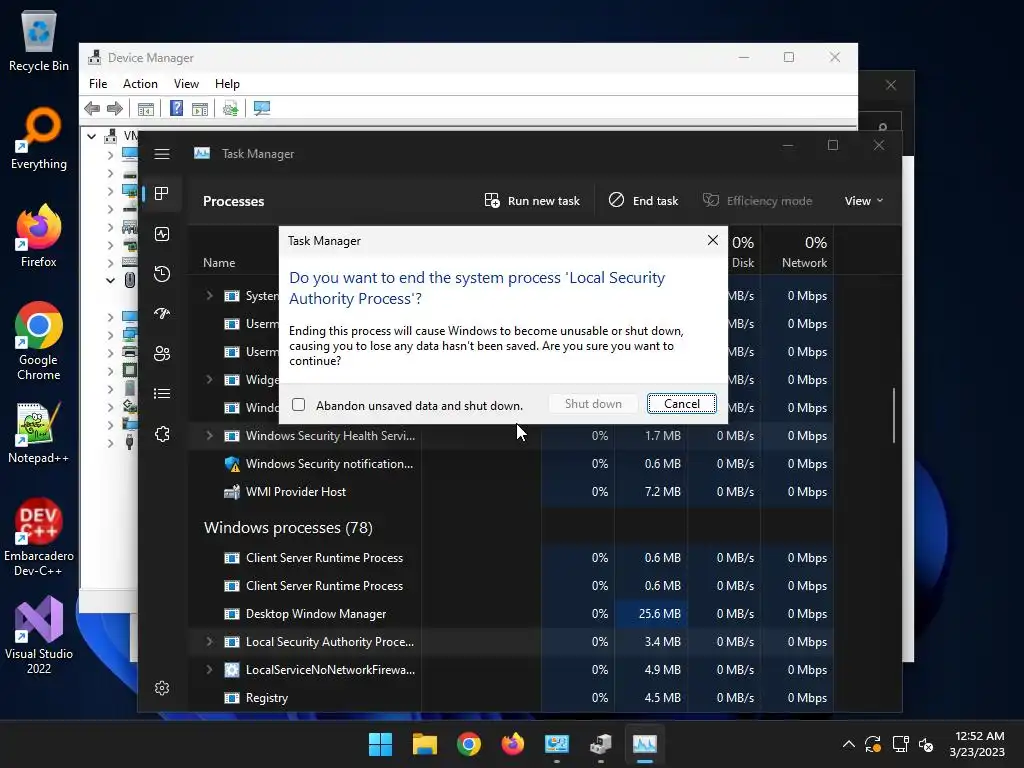Open Services page in Task Manager sidebar

pos(161,434)
